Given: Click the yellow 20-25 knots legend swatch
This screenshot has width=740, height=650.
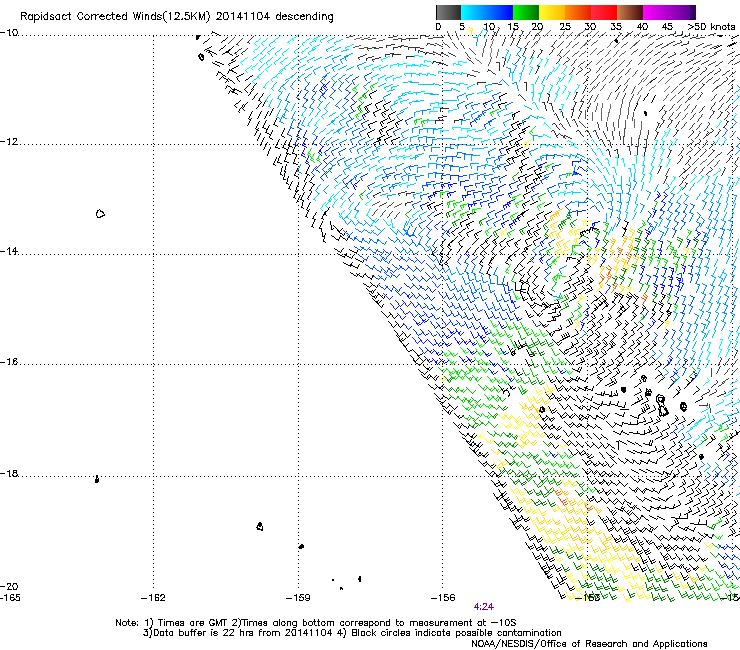Looking at the screenshot, I should pos(552,12).
